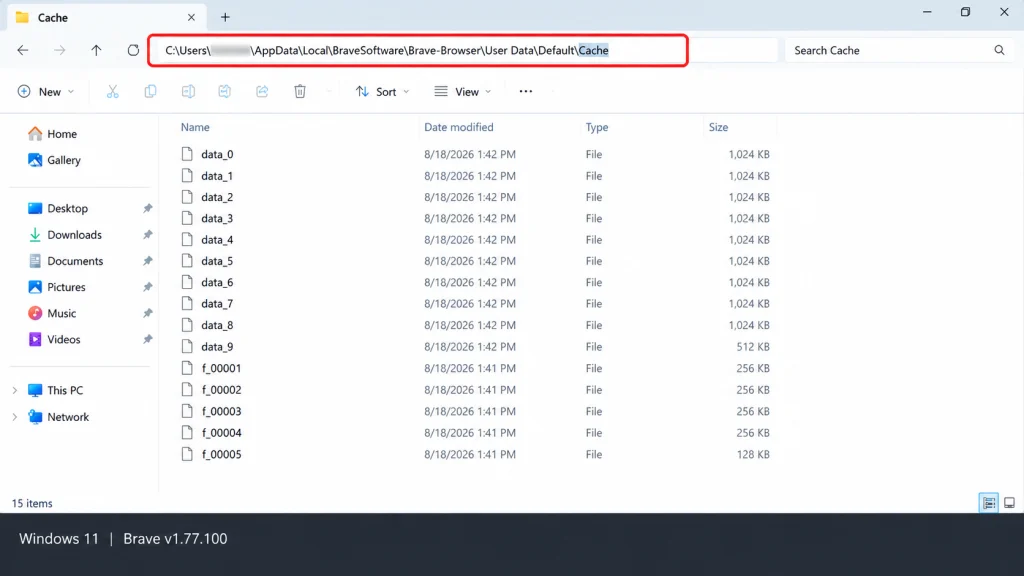This screenshot has height=576, width=1024.
Task: Open Pictures in the sidebar
Action: 57,287
